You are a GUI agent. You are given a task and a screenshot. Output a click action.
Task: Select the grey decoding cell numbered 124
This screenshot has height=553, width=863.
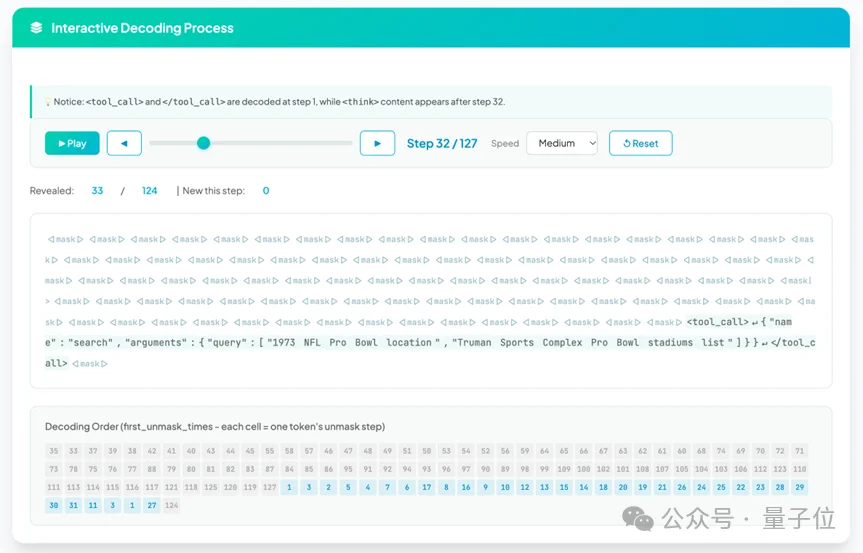click(171, 505)
